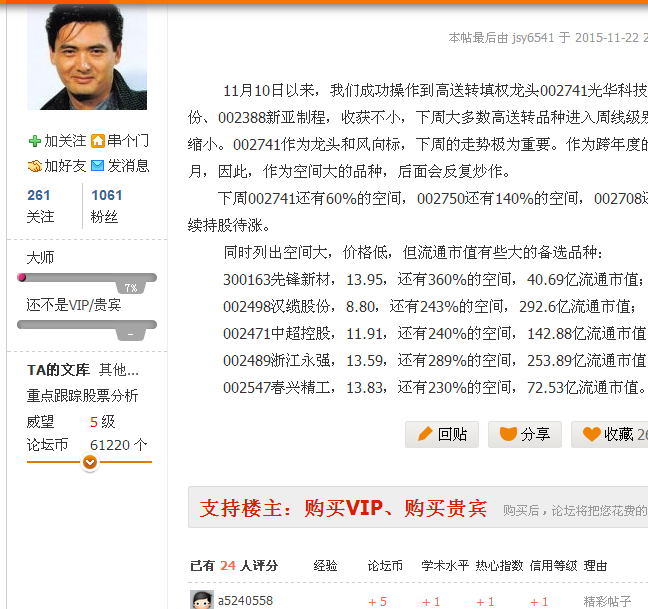Click the 收藏 favorite button
This screenshot has height=609, width=648.
tap(610, 434)
